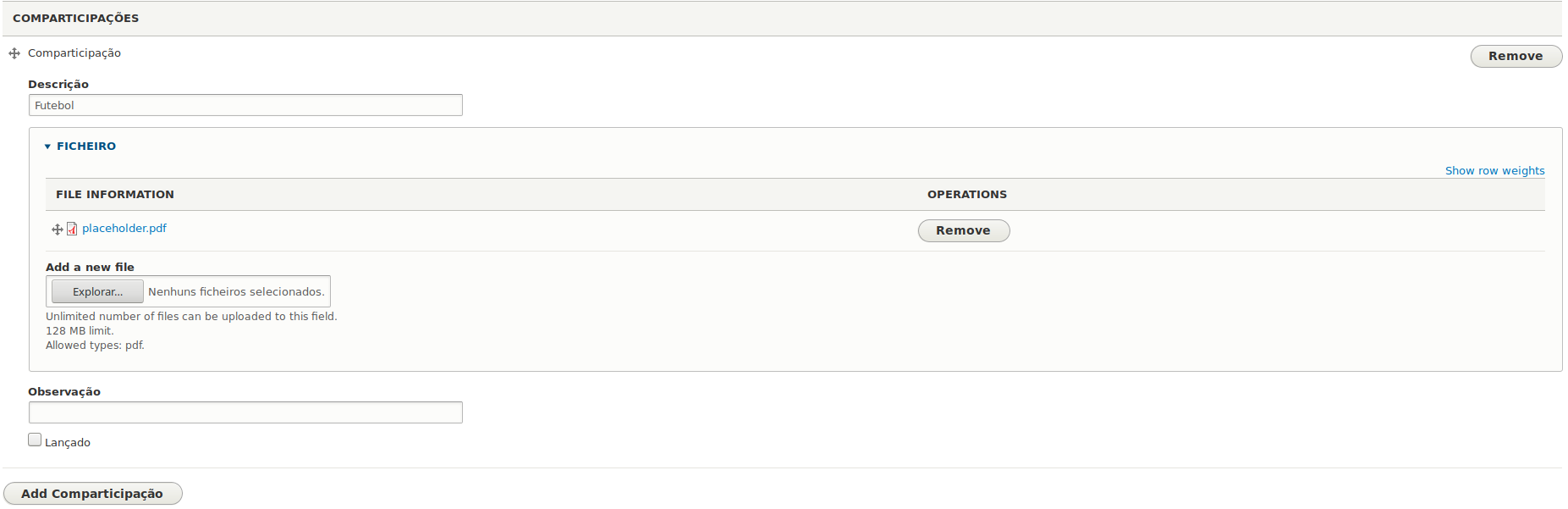Click the Observação field label
The image size is (1568, 509).
point(64,392)
